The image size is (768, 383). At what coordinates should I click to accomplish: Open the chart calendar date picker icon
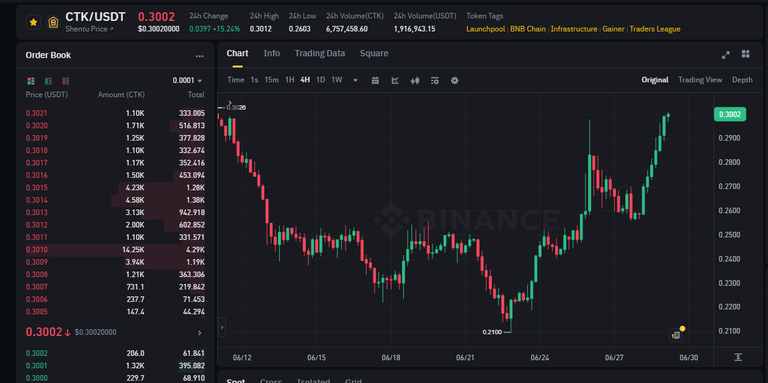point(375,80)
